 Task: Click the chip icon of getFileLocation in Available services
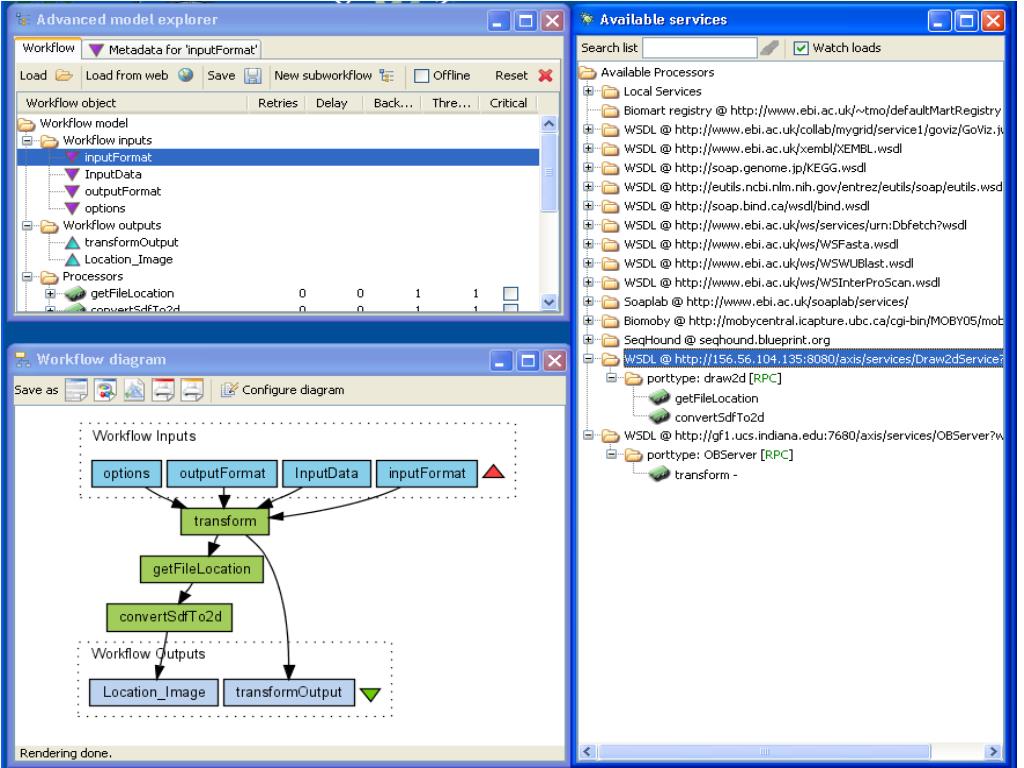[660, 397]
